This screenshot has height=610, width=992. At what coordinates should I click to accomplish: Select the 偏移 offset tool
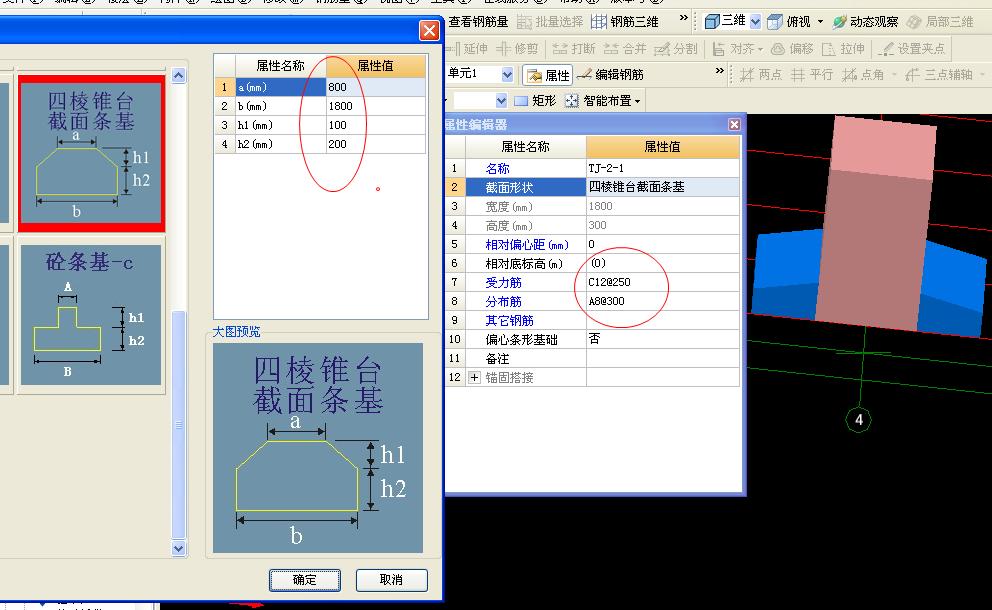[792, 49]
